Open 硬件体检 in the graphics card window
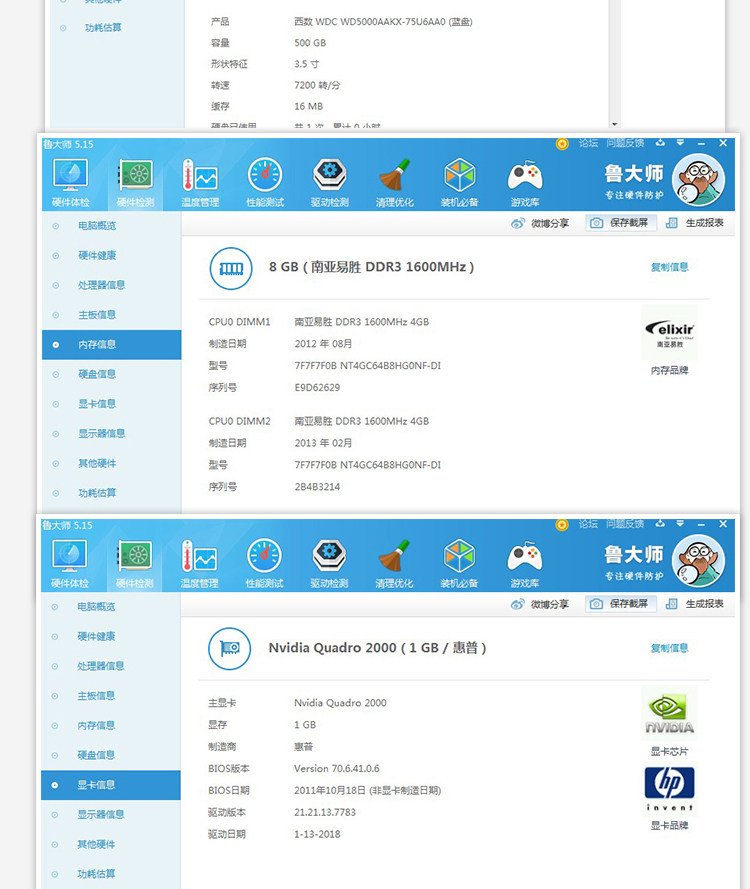This screenshot has width=750, height=889. tap(70, 564)
